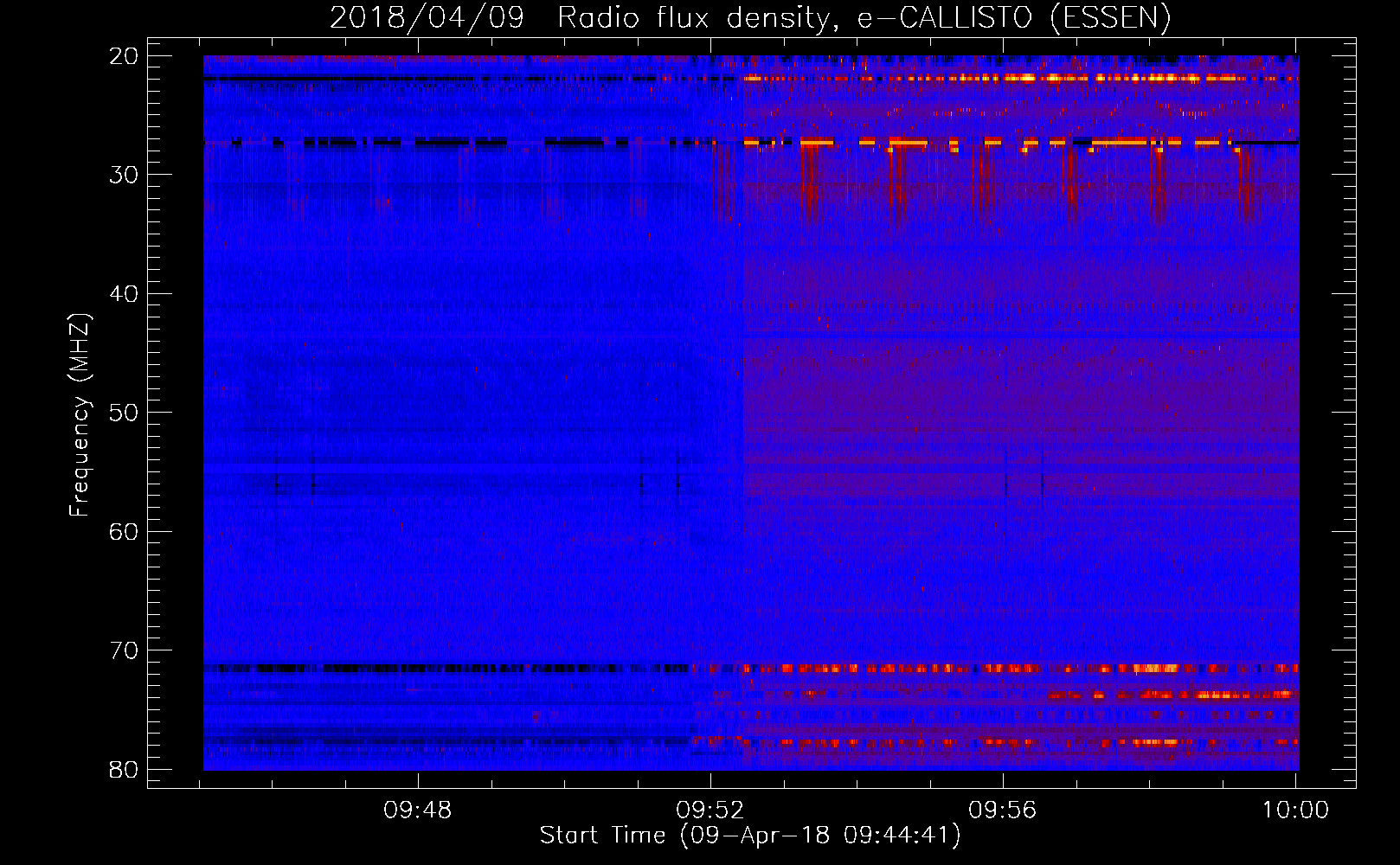Click the 60 MHz frequency tick label
This screenshot has width=1400, height=865.
124,532
